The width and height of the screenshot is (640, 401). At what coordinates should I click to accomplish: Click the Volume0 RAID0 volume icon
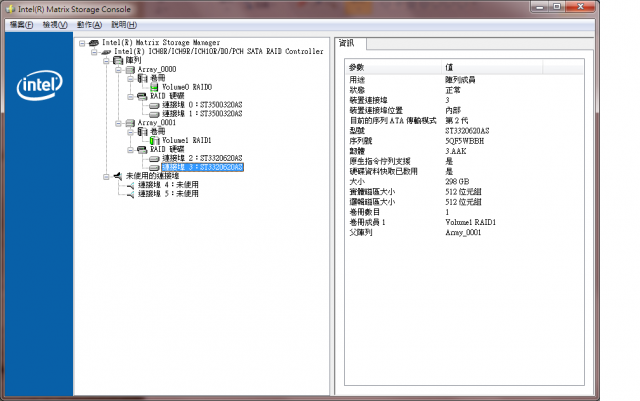(154, 87)
